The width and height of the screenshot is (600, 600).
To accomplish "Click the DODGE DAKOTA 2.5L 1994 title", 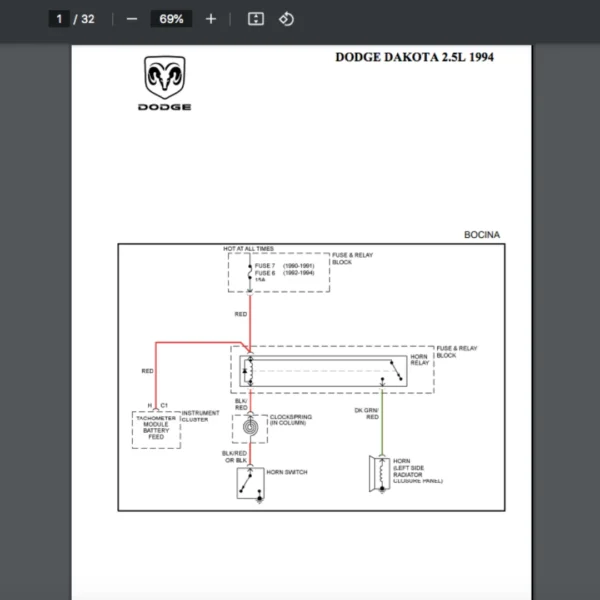I will 414,57.
